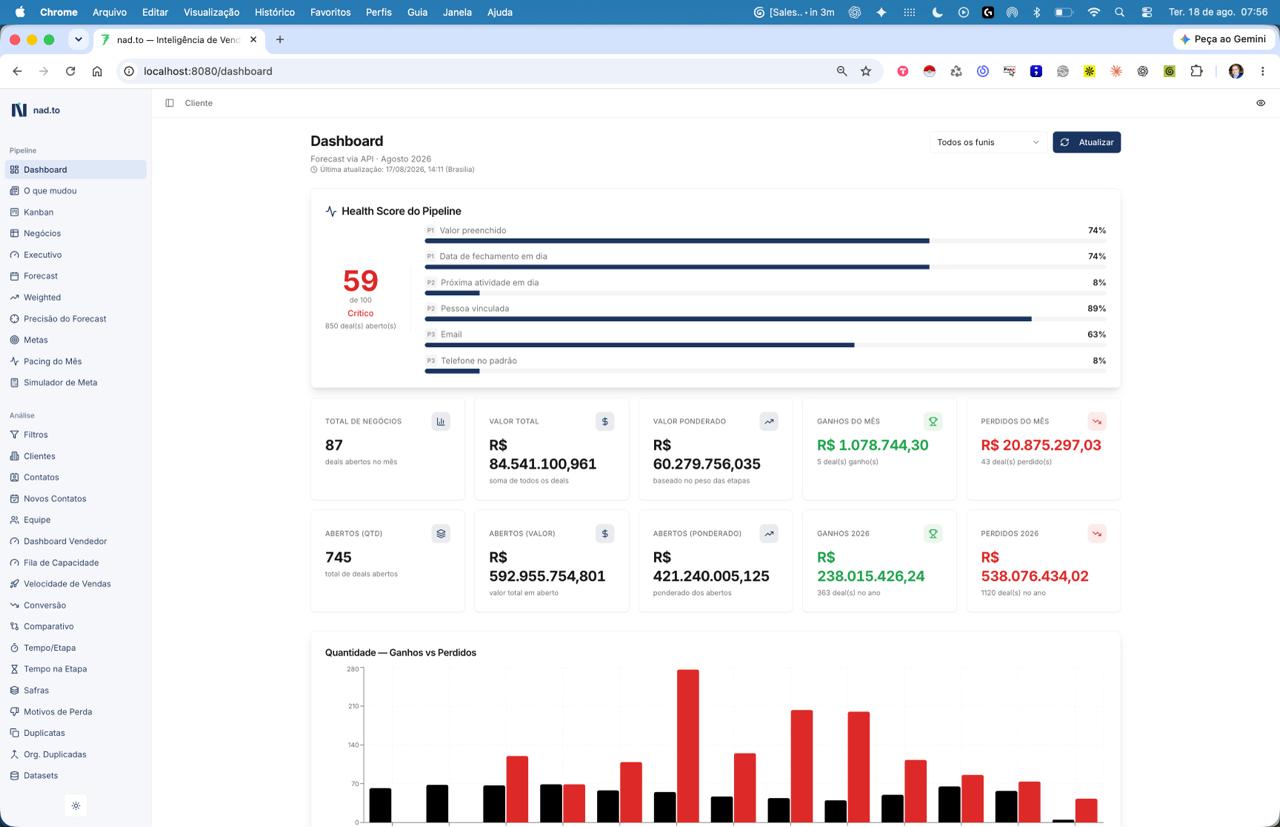This screenshot has height=827, width=1280.
Task: Open the 'Todos os funis' dropdown
Action: (x=988, y=142)
